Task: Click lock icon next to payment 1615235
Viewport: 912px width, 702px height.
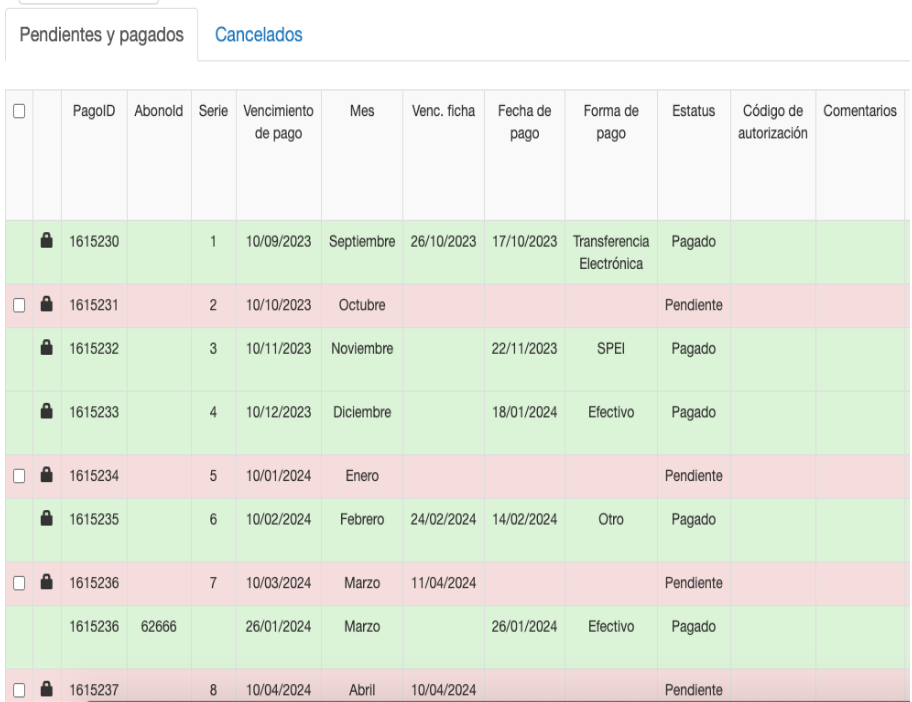Action: pos(46,519)
